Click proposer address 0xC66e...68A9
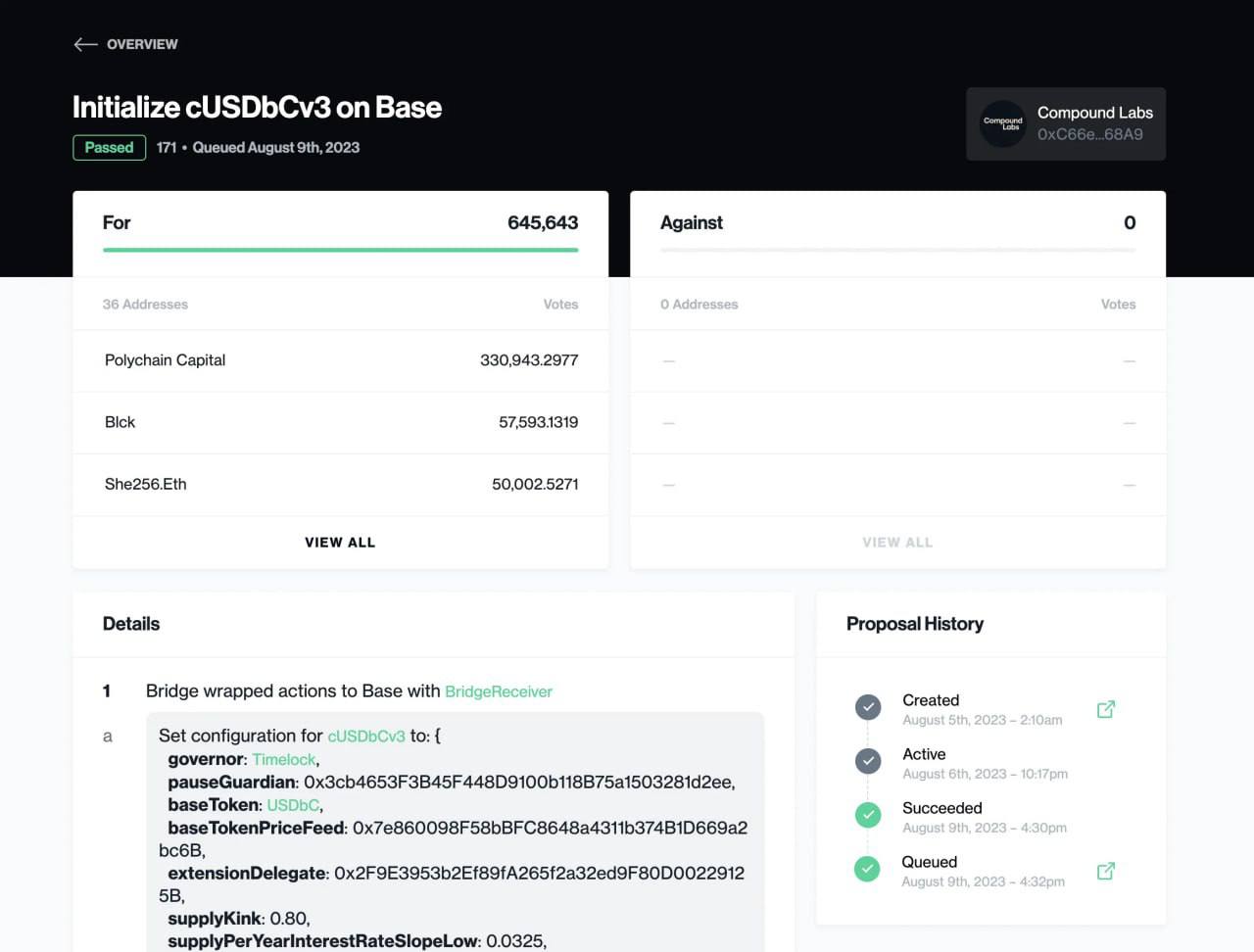 [1090, 134]
